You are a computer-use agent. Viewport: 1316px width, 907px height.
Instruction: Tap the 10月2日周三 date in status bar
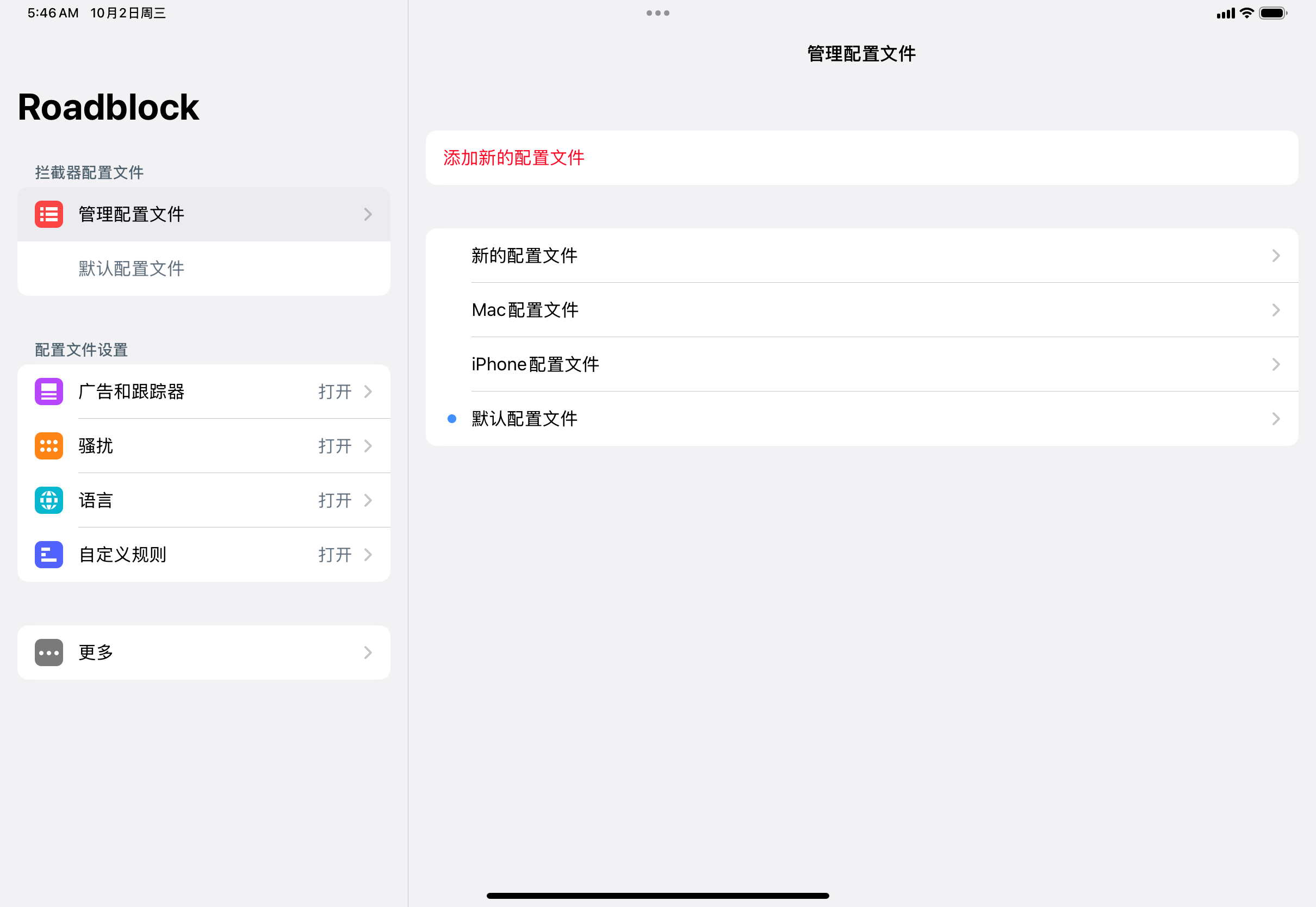tap(128, 13)
